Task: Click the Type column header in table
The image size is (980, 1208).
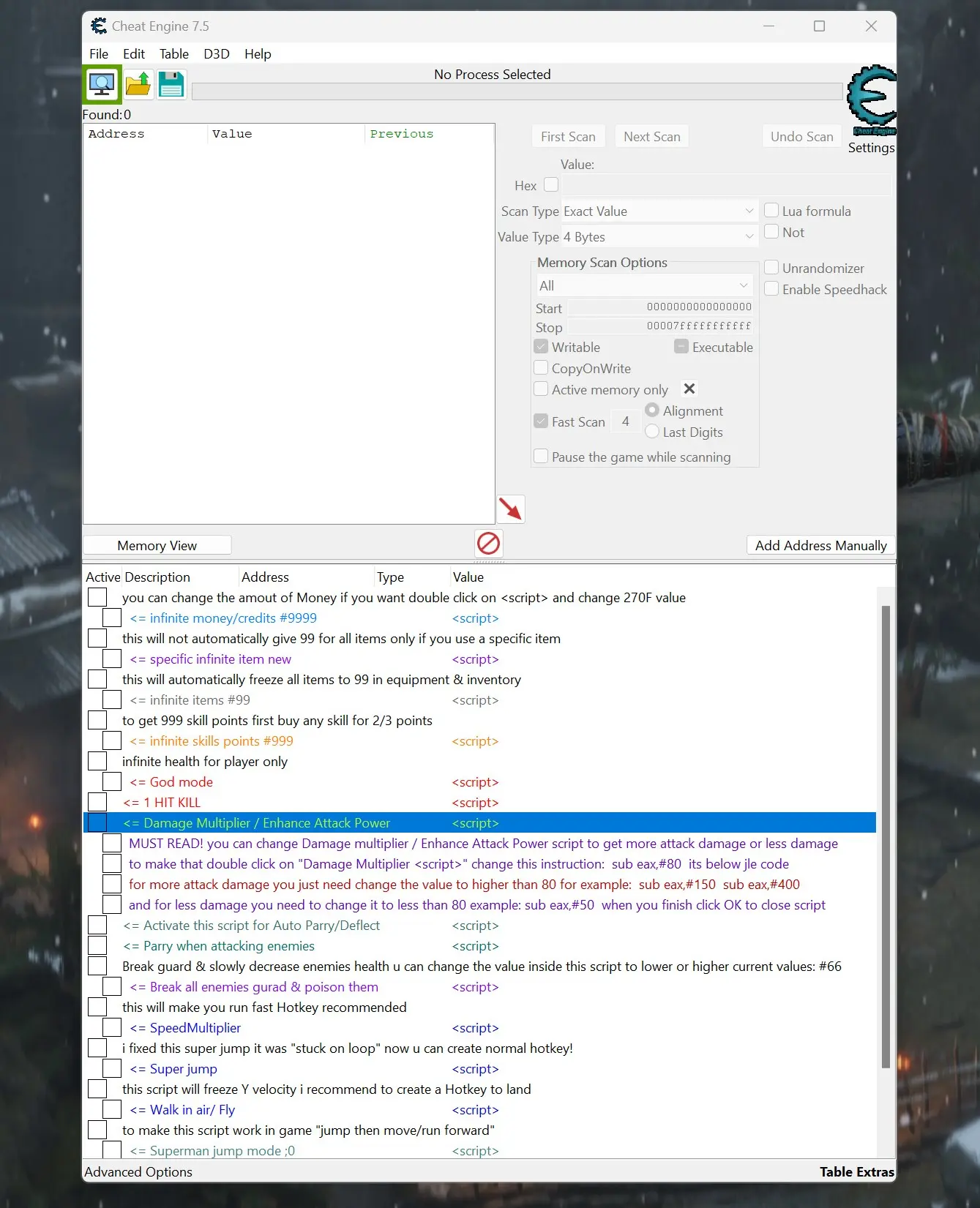Action: (x=390, y=577)
